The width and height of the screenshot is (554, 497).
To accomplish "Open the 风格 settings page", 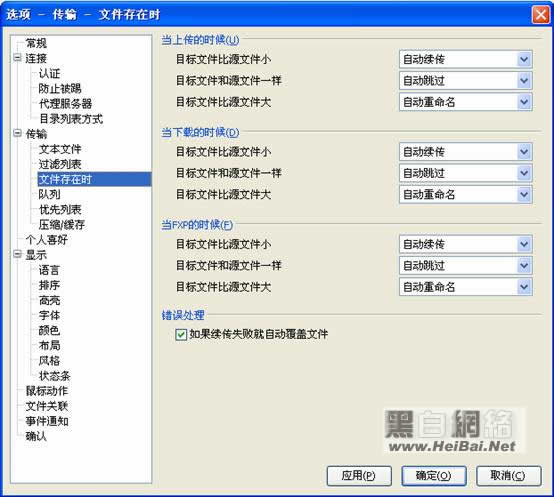I will (49, 361).
